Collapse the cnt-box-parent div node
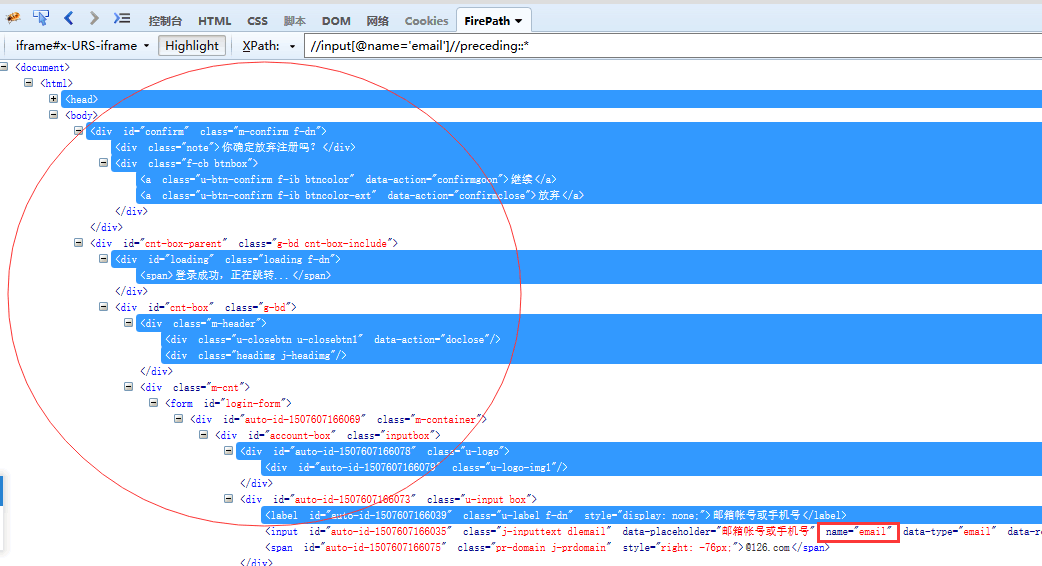 point(78,242)
